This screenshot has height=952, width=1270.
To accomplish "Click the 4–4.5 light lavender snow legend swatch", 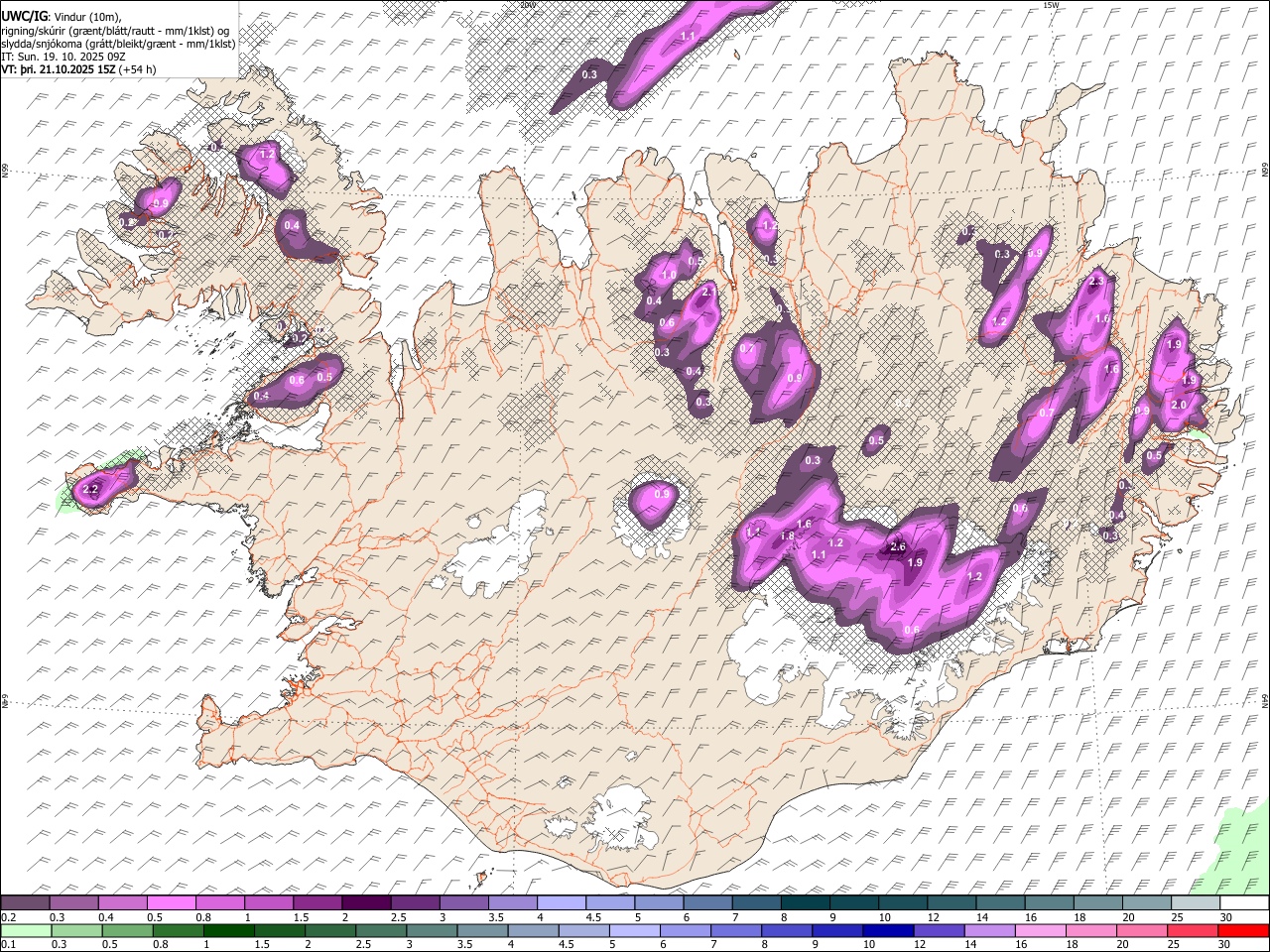I will (562, 902).
